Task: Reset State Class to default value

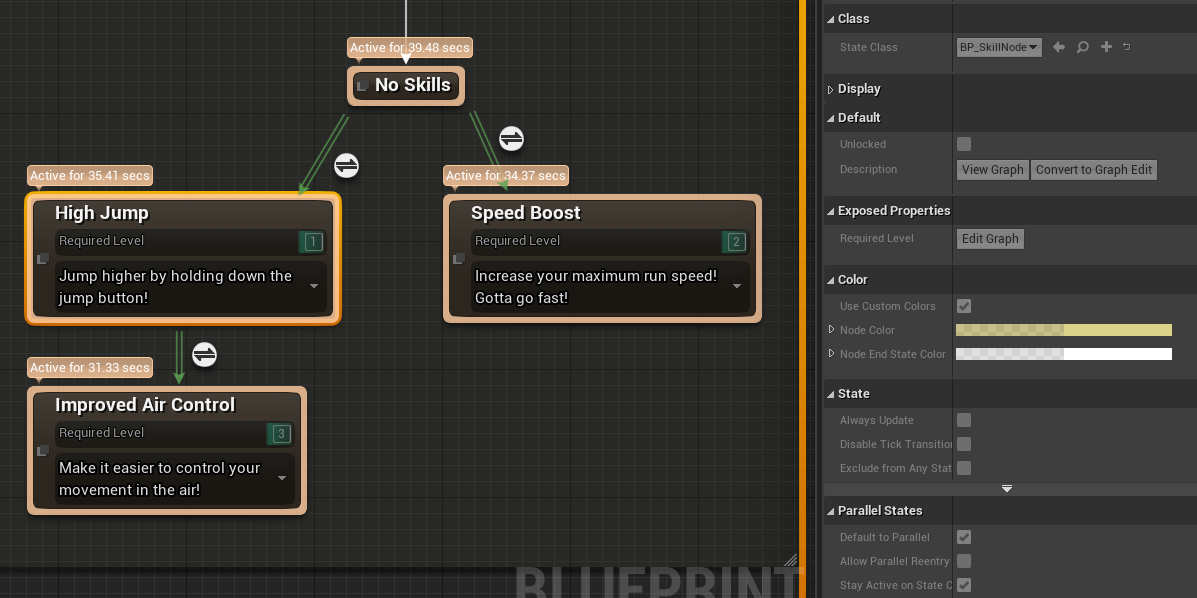Action: pos(1127,47)
